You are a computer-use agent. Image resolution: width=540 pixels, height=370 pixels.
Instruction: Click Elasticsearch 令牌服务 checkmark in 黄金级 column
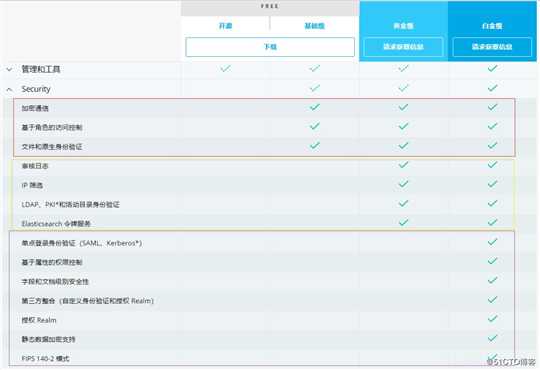[x=403, y=222]
